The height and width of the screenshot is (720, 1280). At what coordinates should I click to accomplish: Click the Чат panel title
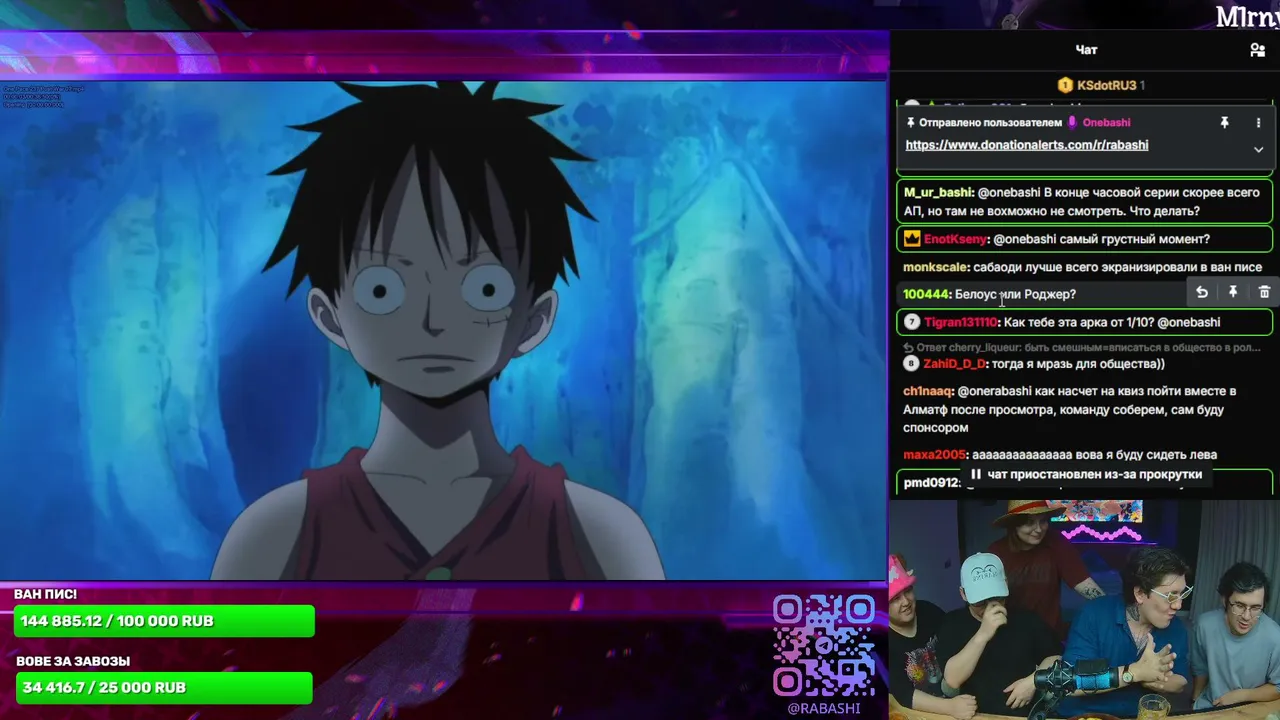(1086, 50)
